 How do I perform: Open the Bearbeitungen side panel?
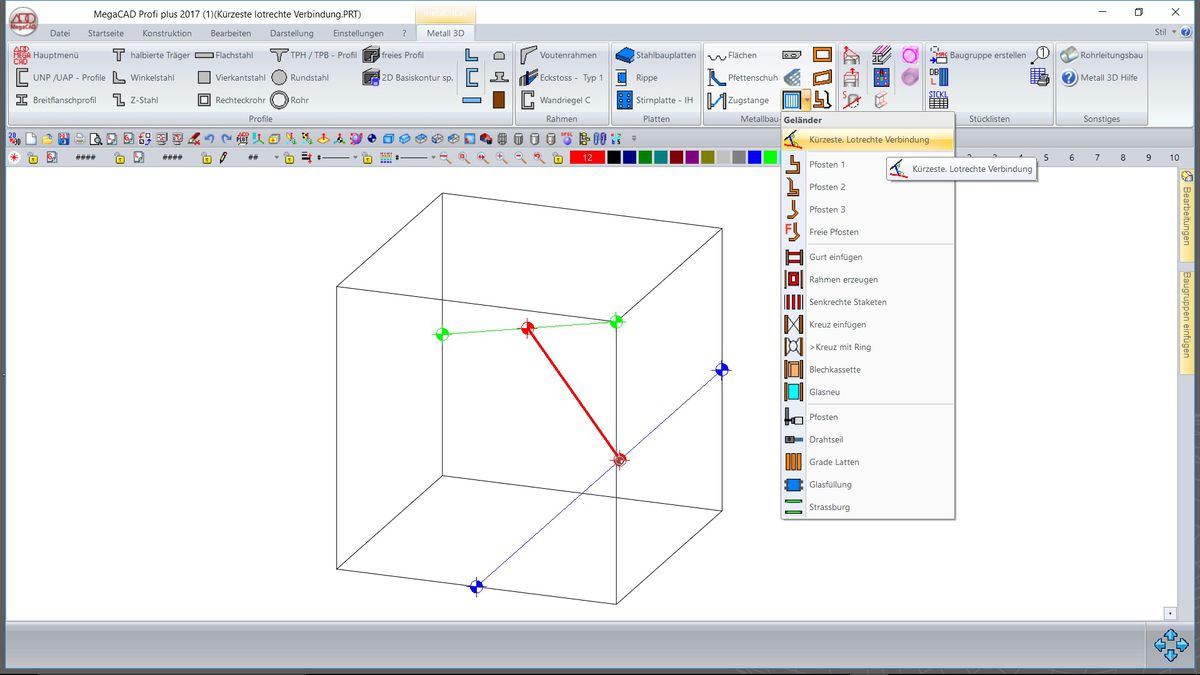click(1186, 215)
